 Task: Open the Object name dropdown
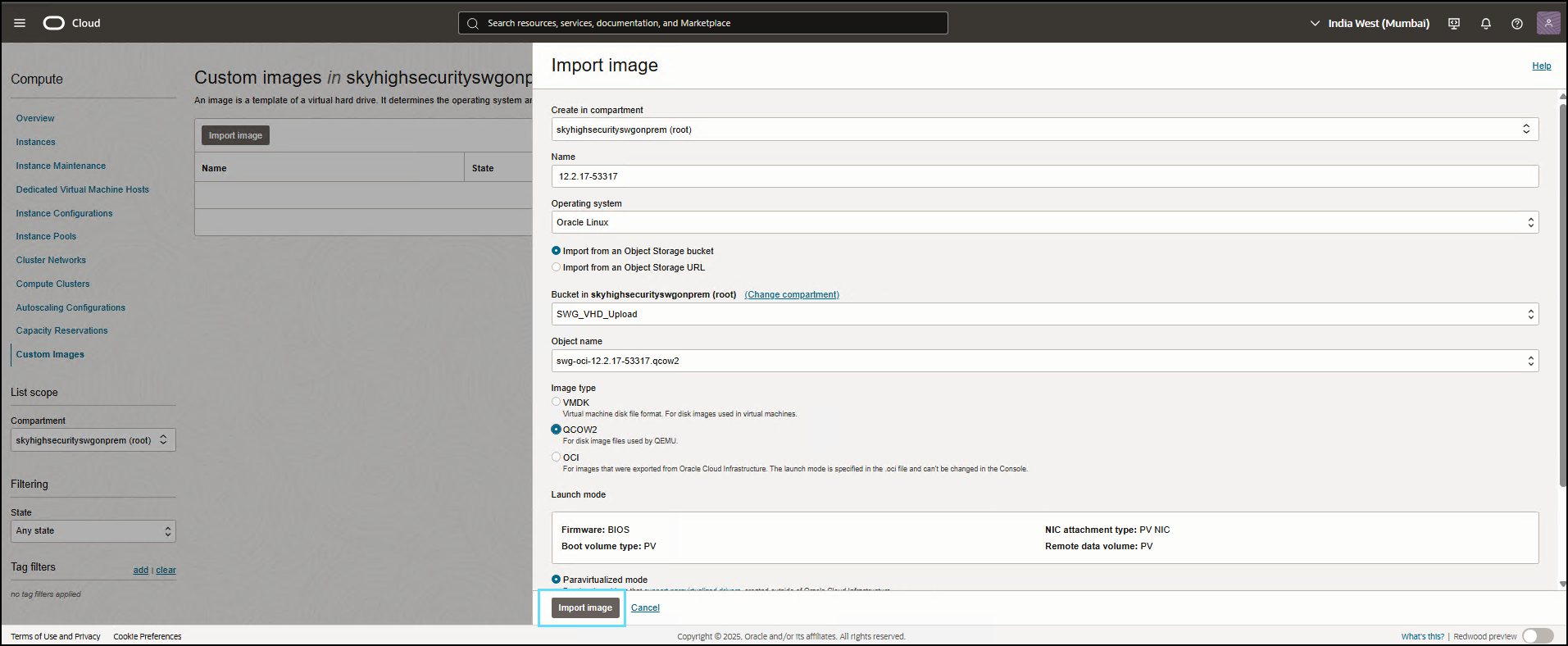(1044, 361)
